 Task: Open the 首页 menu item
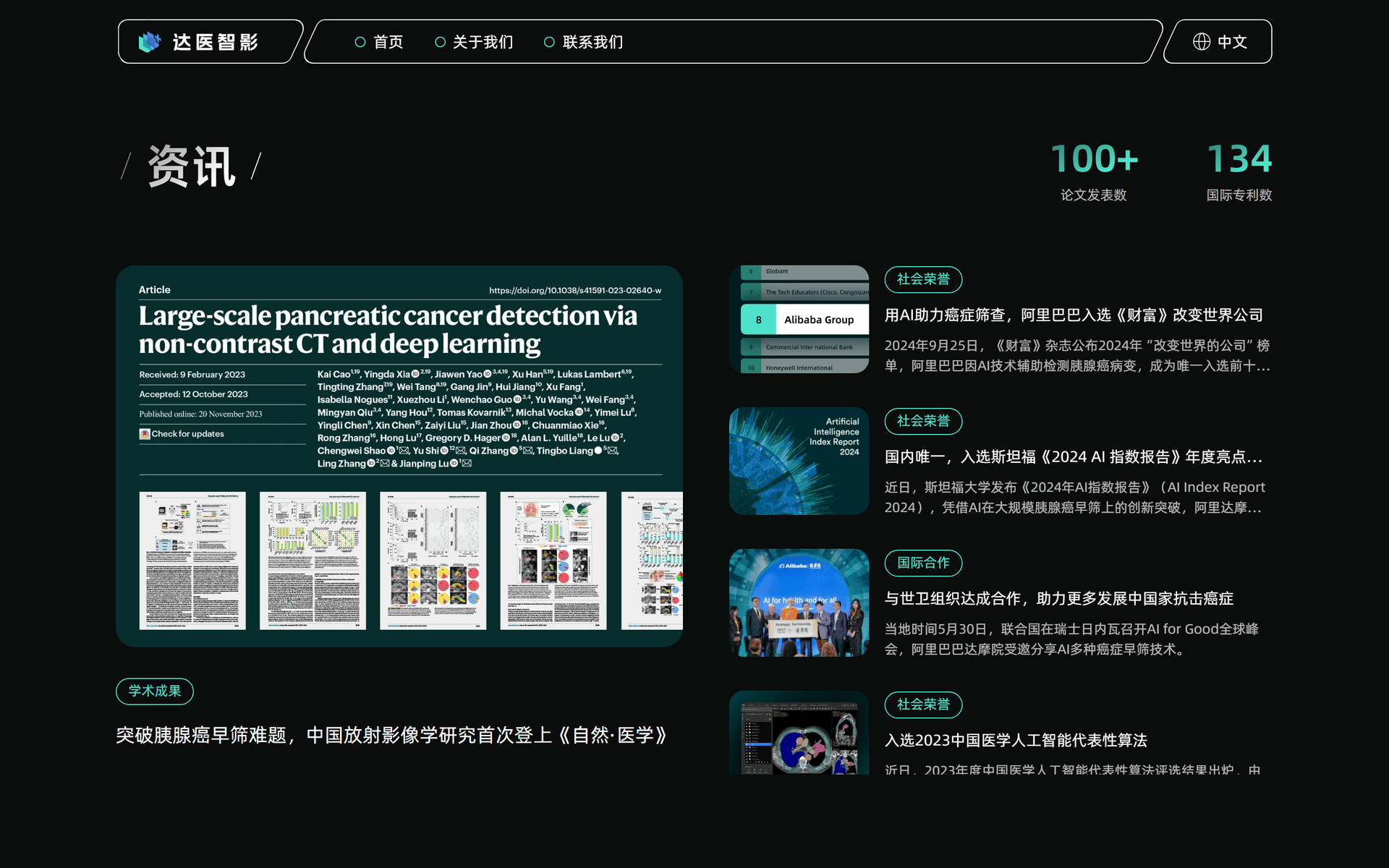(388, 42)
